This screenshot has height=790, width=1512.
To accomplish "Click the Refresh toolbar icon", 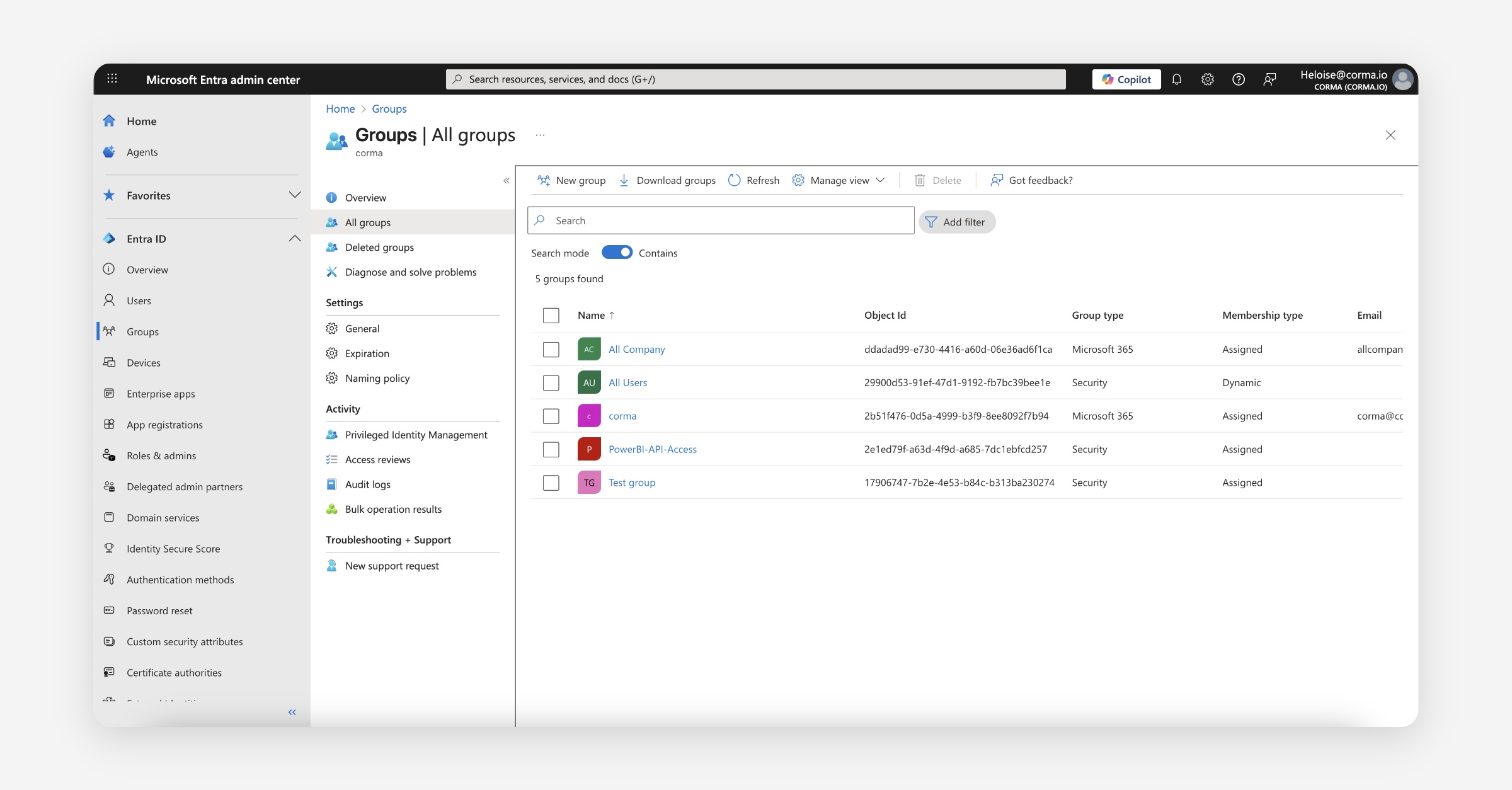I will point(734,180).
